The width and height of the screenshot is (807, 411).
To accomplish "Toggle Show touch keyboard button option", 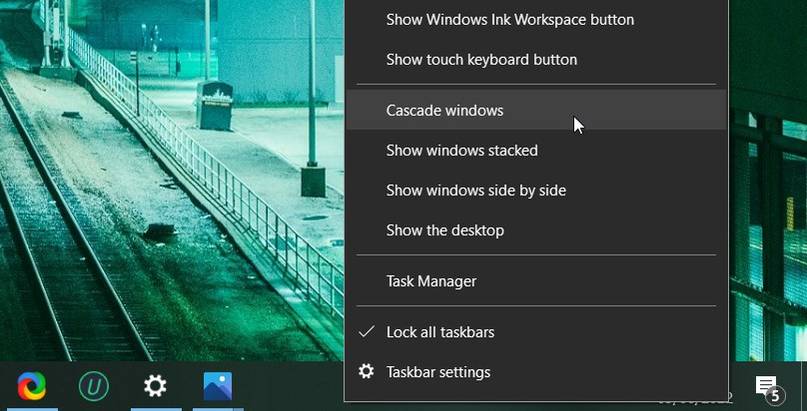I will pyautogui.click(x=481, y=59).
